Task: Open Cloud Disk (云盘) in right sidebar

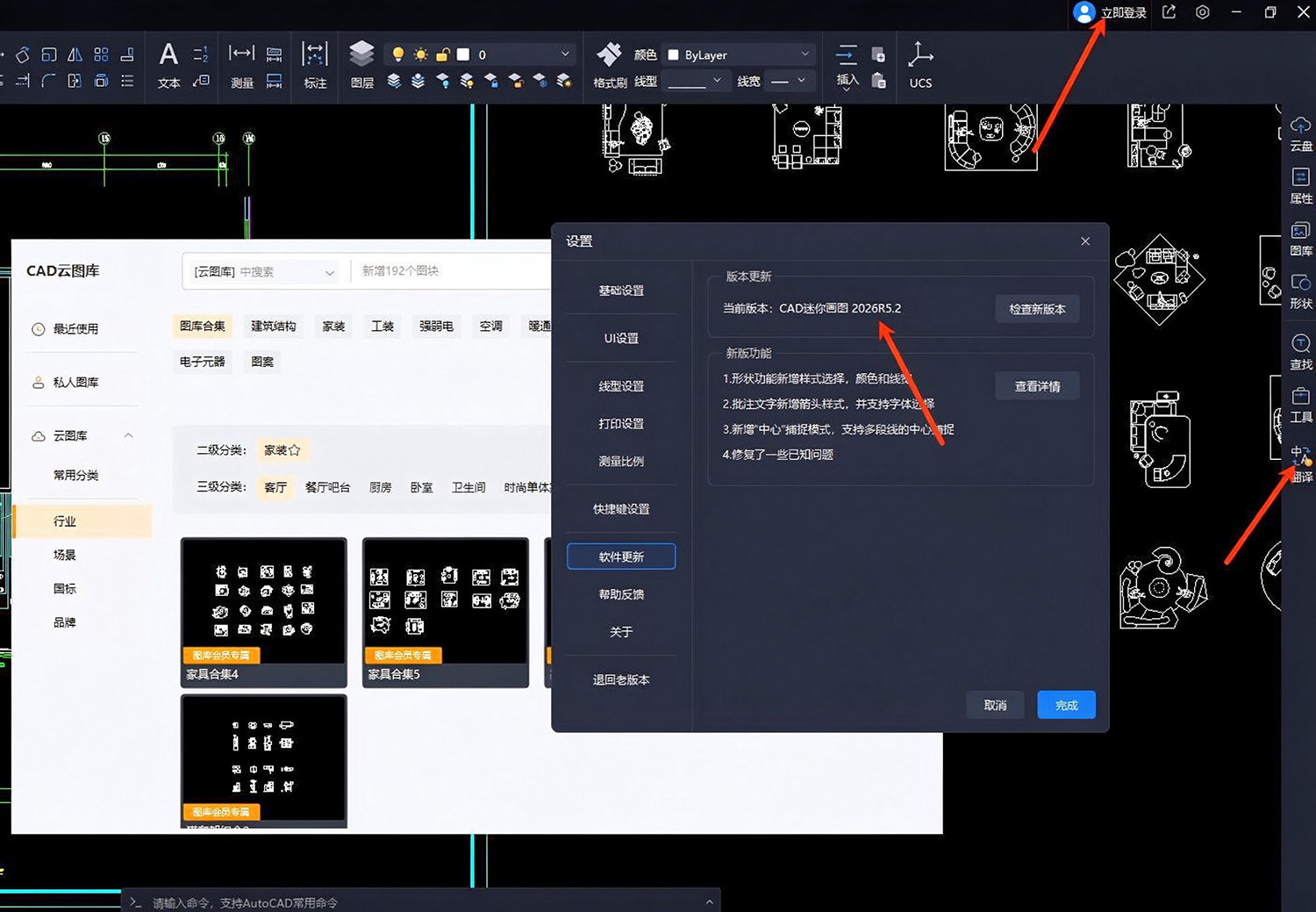Action: pos(1301,134)
